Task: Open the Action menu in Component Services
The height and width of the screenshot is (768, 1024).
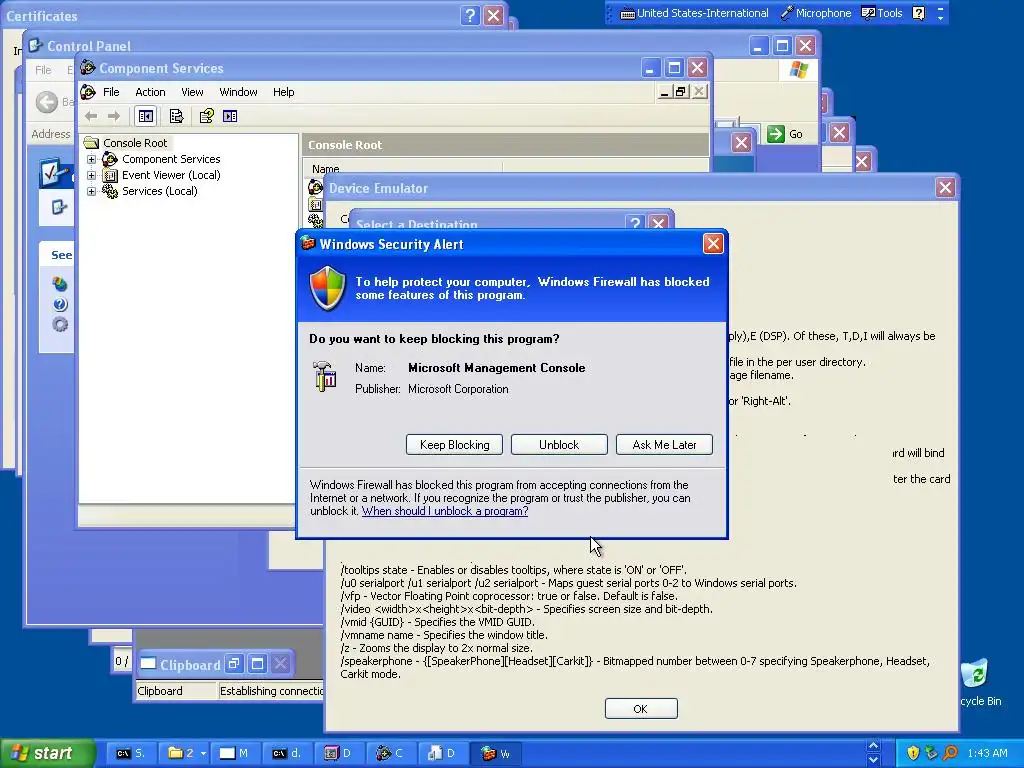Action: 150,92
